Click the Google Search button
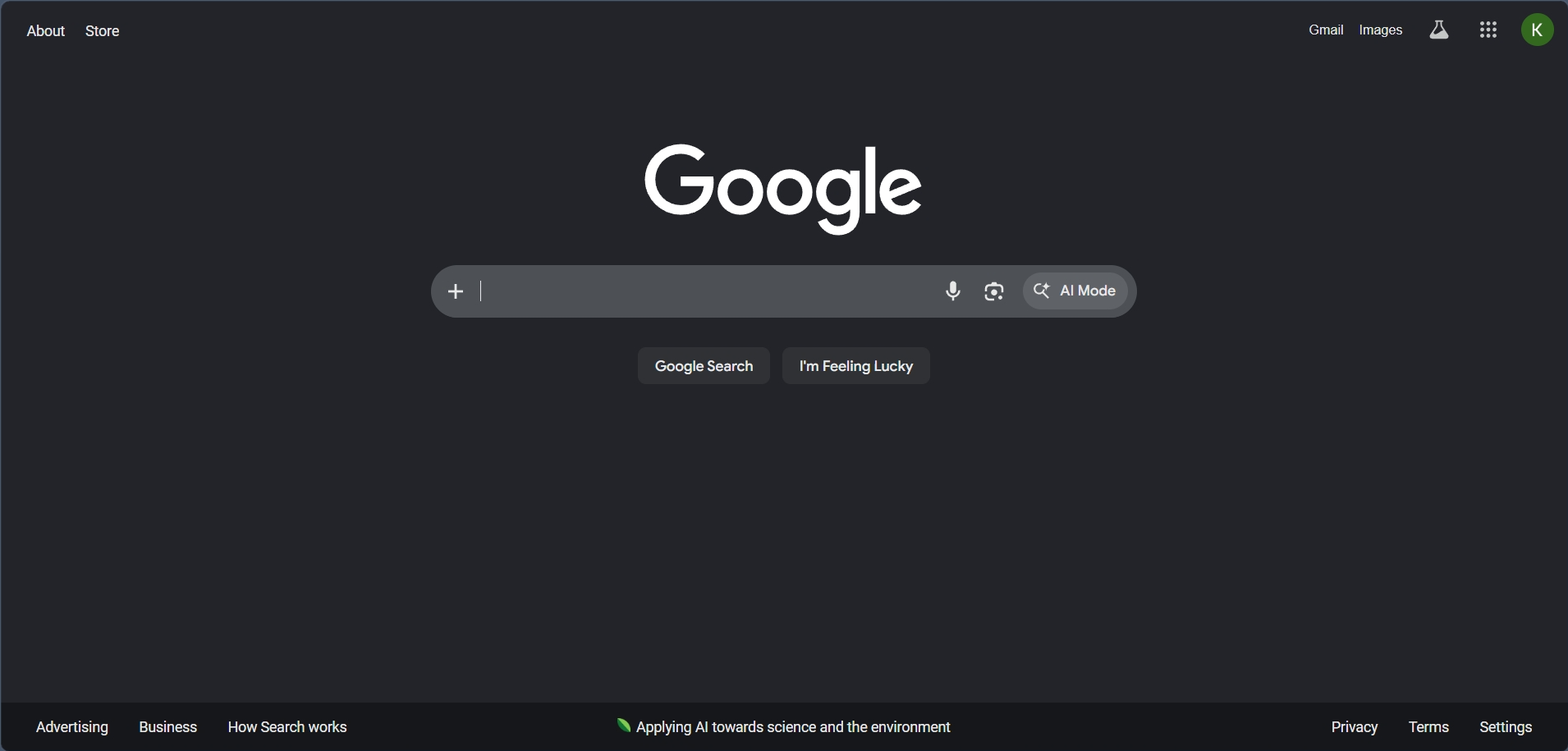The image size is (1568, 751). click(x=704, y=366)
